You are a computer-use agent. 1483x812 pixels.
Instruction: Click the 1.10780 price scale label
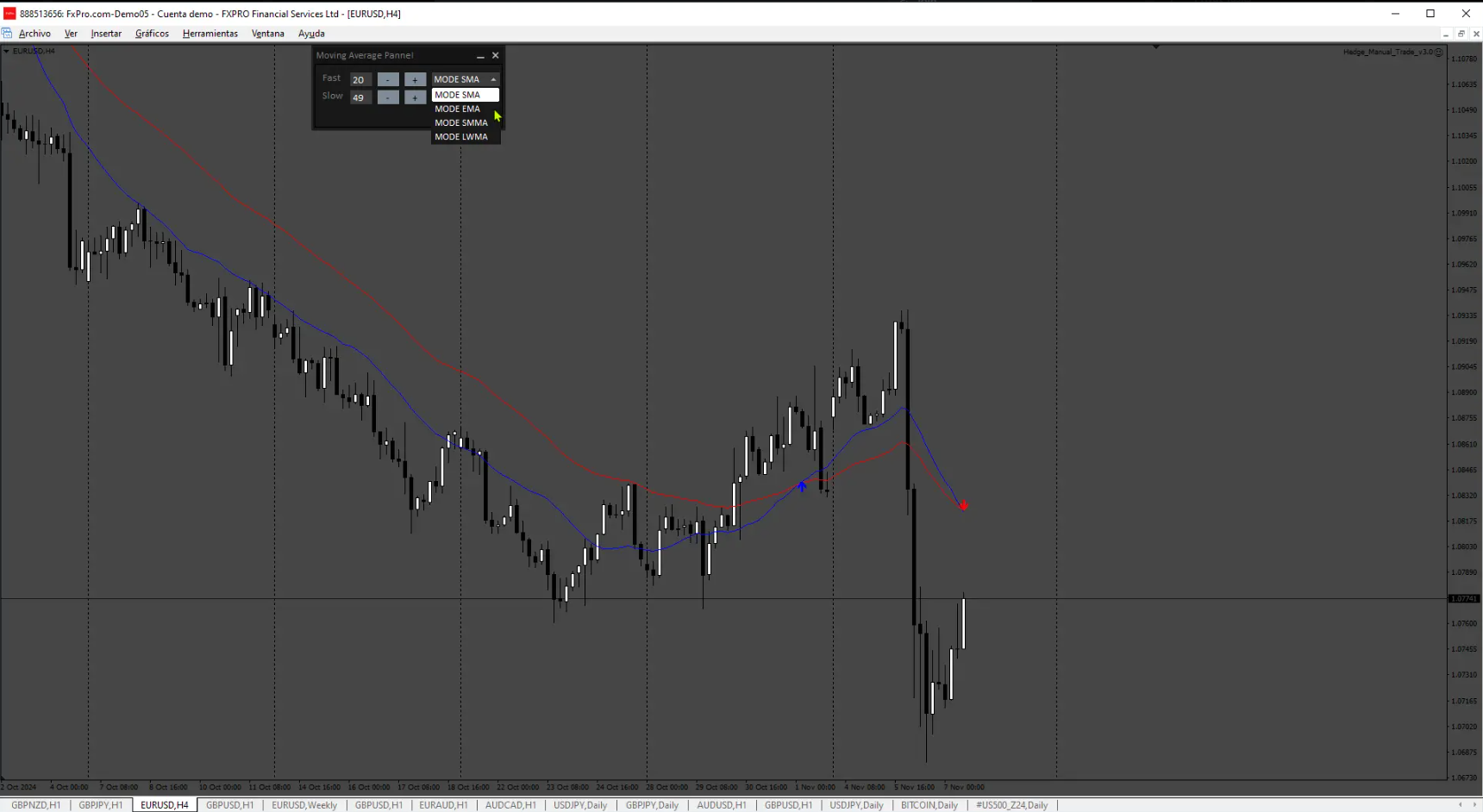pyautogui.click(x=1464, y=59)
